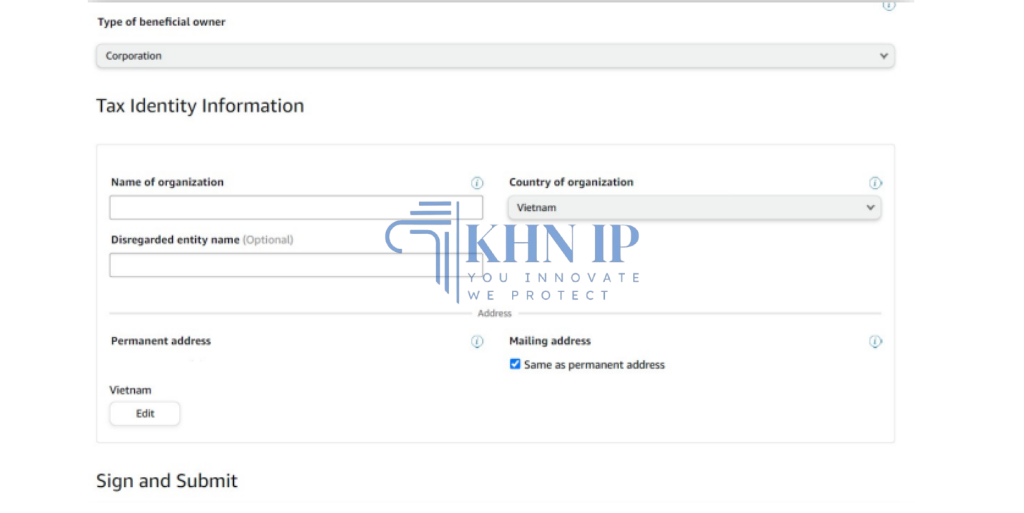
Task: Uncheck the Same as permanent address checkbox
Action: click(x=515, y=364)
